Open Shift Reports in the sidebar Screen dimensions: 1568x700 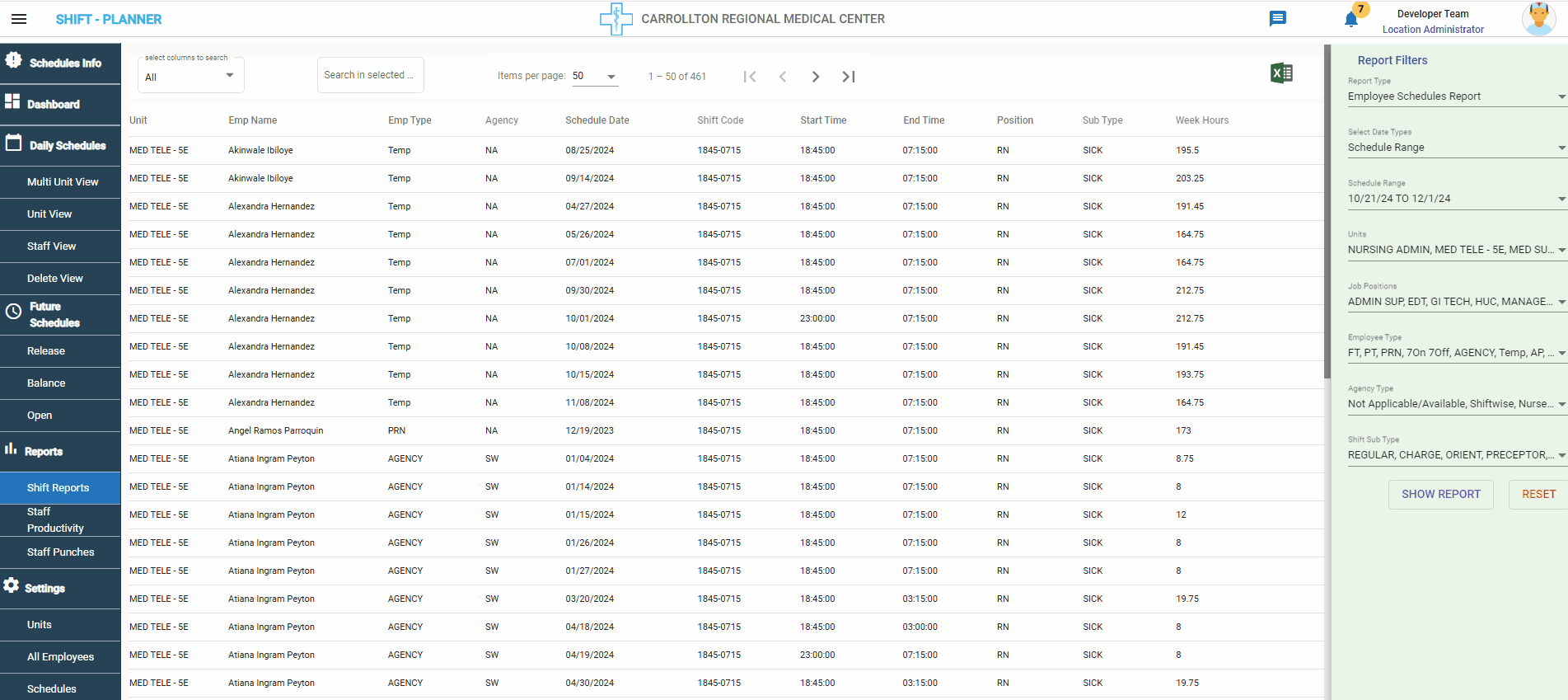(x=58, y=488)
